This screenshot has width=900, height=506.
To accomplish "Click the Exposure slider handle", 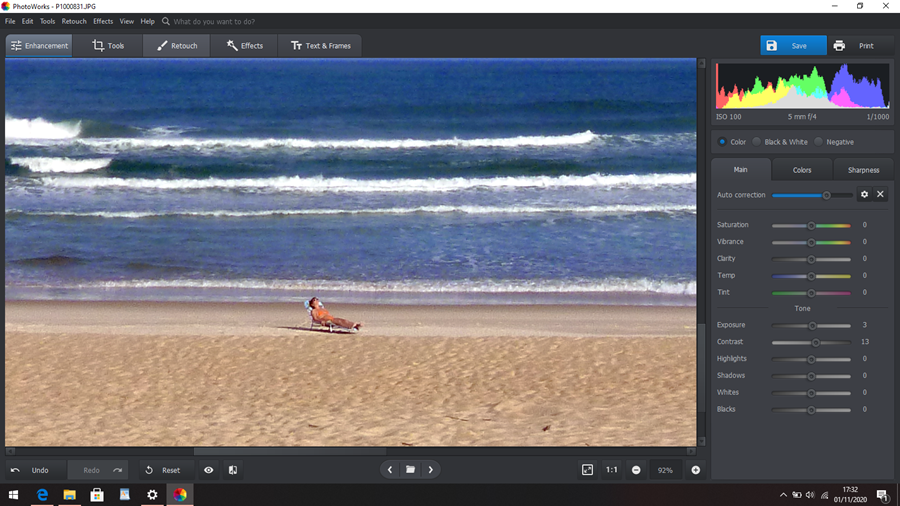I will coord(812,326).
